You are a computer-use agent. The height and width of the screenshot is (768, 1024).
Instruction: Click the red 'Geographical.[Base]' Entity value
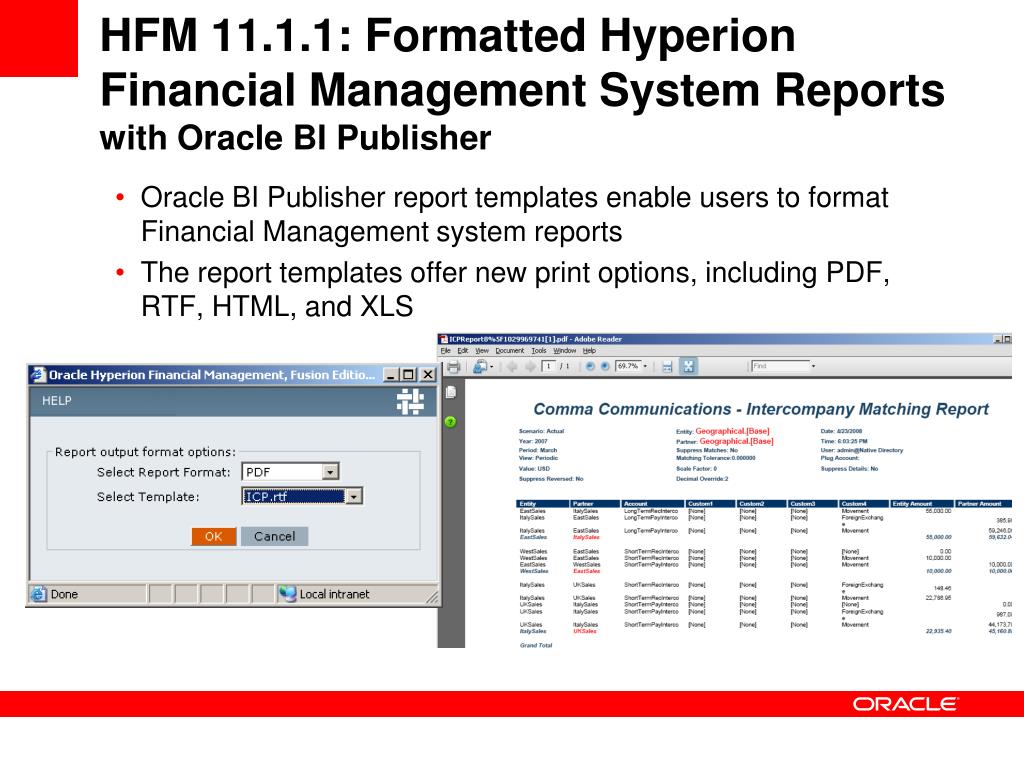[732, 431]
